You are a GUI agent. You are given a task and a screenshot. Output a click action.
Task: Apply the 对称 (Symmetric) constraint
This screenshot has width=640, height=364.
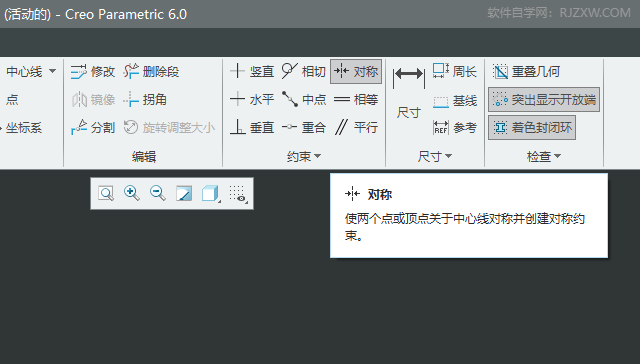pyautogui.click(x=356, y=71)
